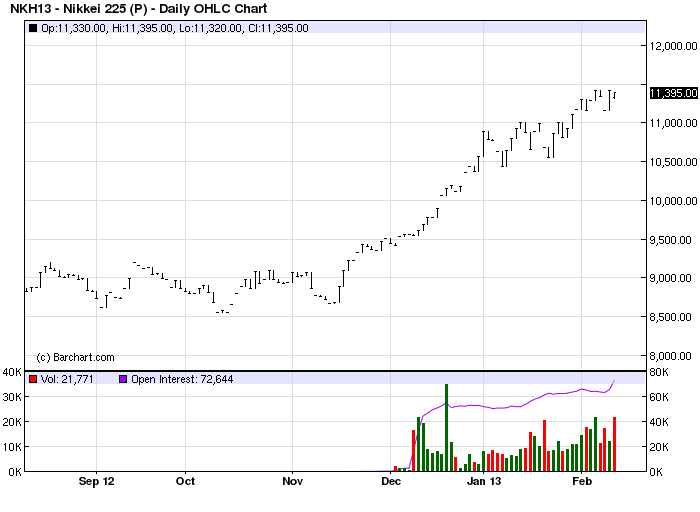Click the 'Sep 12' date axis label
Viewport: 700px width, 512px height.
point(96,481)
